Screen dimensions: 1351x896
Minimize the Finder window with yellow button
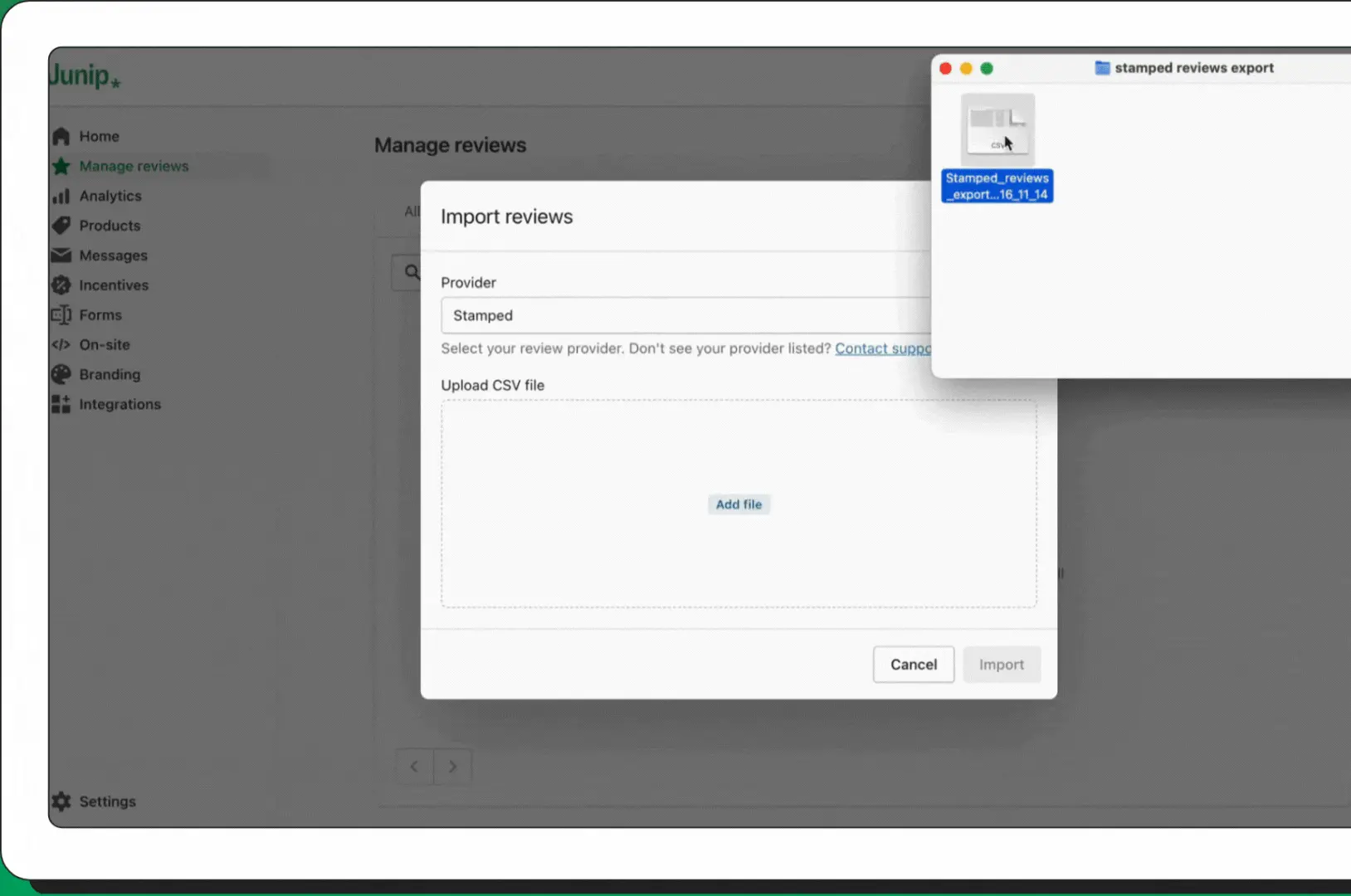[x=966, y=68]
